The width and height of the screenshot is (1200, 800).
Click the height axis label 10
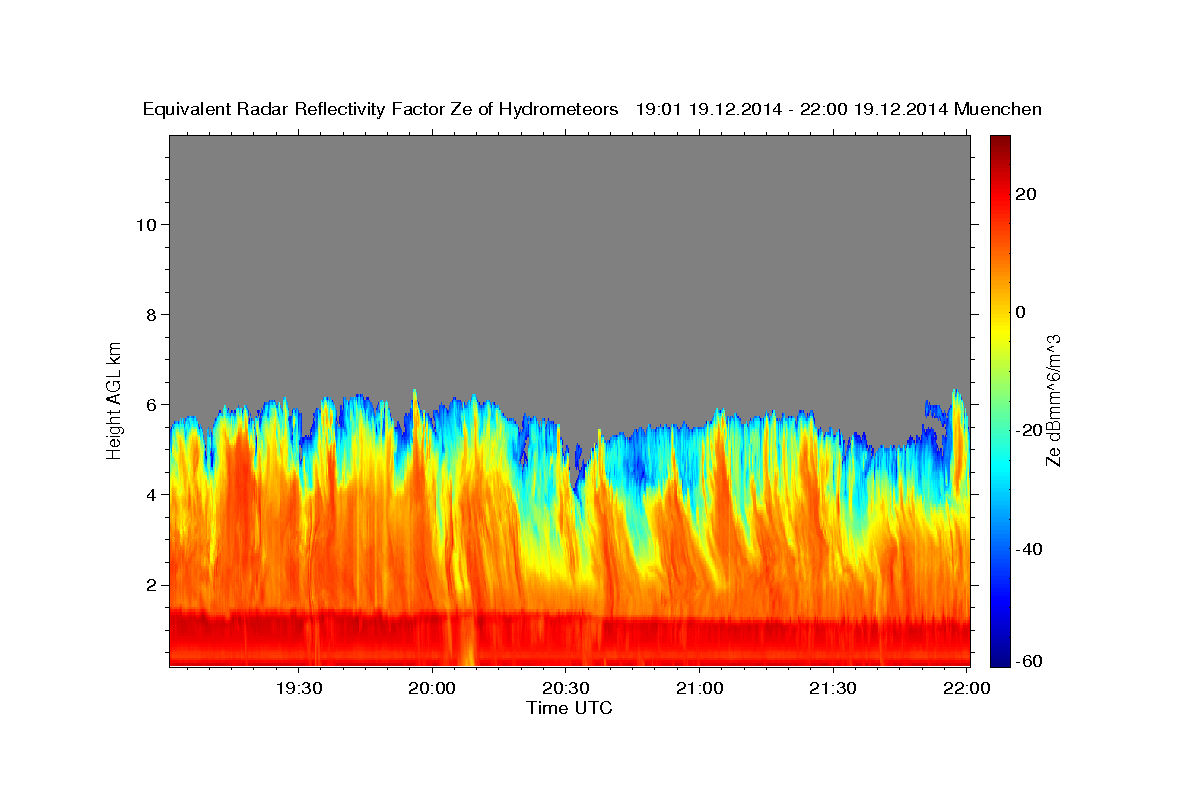point(145,224)
